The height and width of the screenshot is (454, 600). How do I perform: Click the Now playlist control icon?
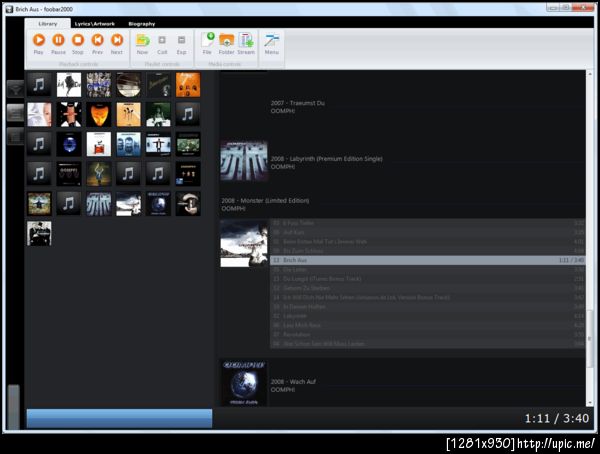(142, 40)
